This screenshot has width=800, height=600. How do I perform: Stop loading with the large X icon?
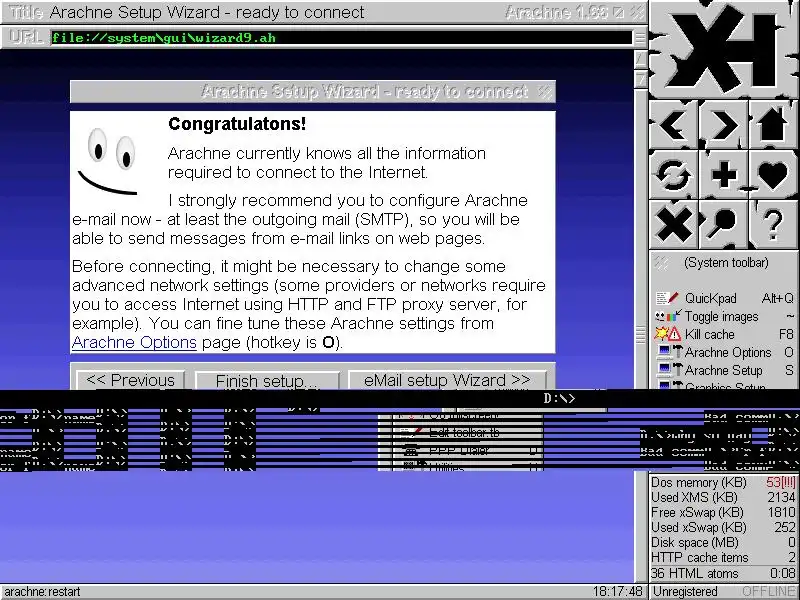point(674,224)
